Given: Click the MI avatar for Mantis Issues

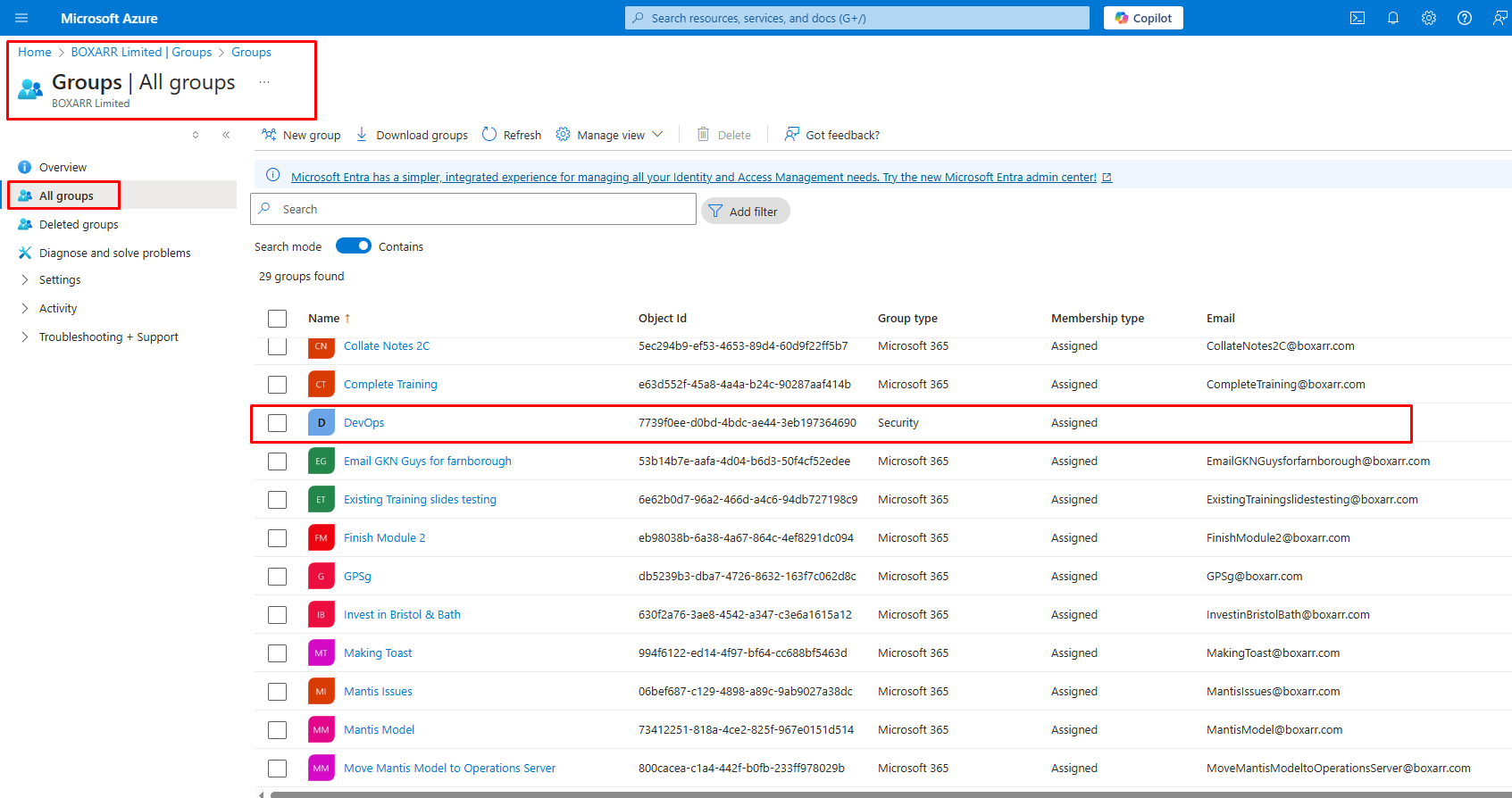Looking at the screenshot, I should click(322, 692).
